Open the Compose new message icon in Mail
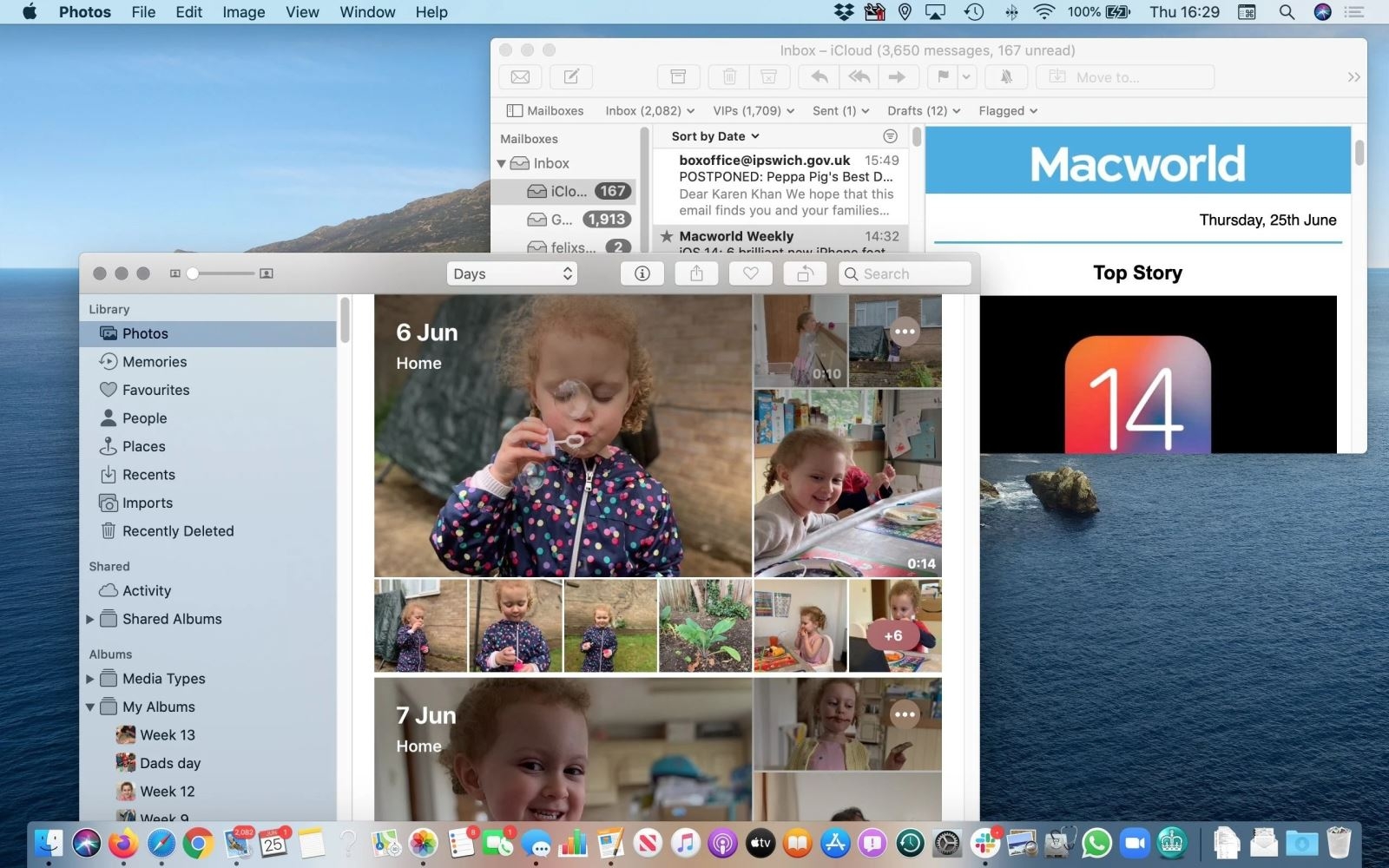Screen dimensions: 1389x868 [570, 76]
